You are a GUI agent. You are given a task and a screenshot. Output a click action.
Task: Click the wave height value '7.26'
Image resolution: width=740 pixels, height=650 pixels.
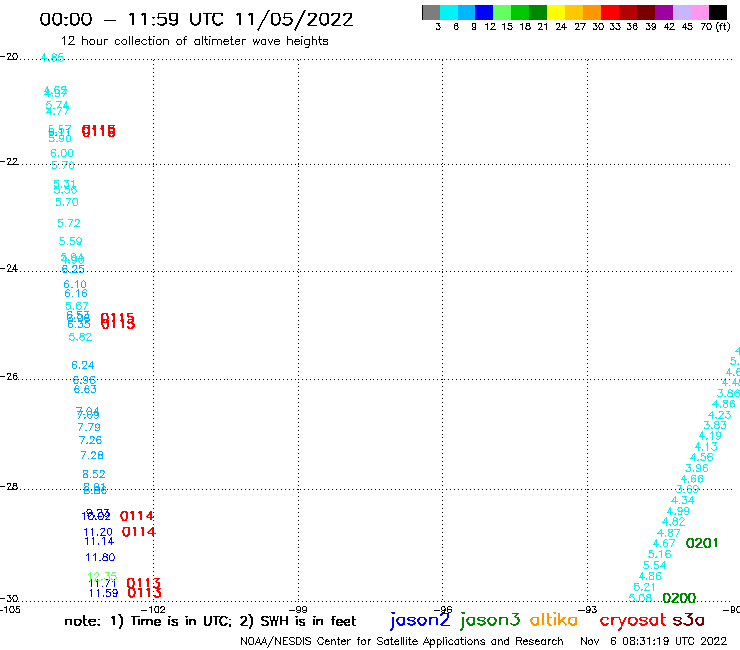pos(91,440)
